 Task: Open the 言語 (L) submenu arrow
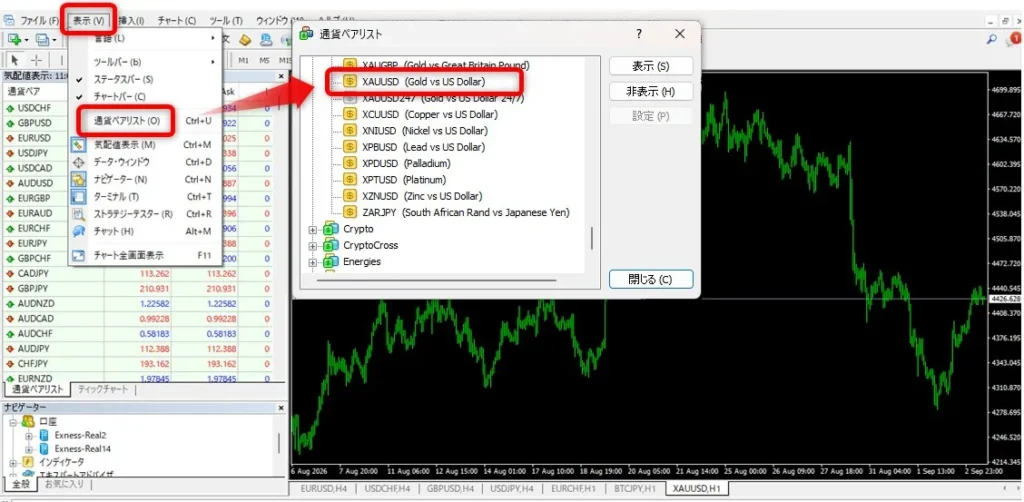click(213, 39)
